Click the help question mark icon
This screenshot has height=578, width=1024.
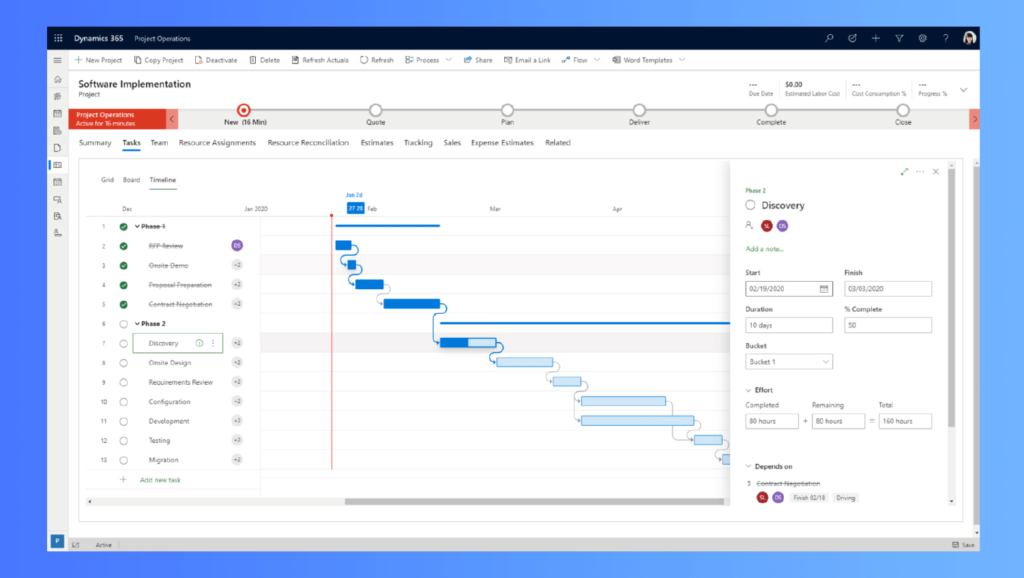(946, 39)
